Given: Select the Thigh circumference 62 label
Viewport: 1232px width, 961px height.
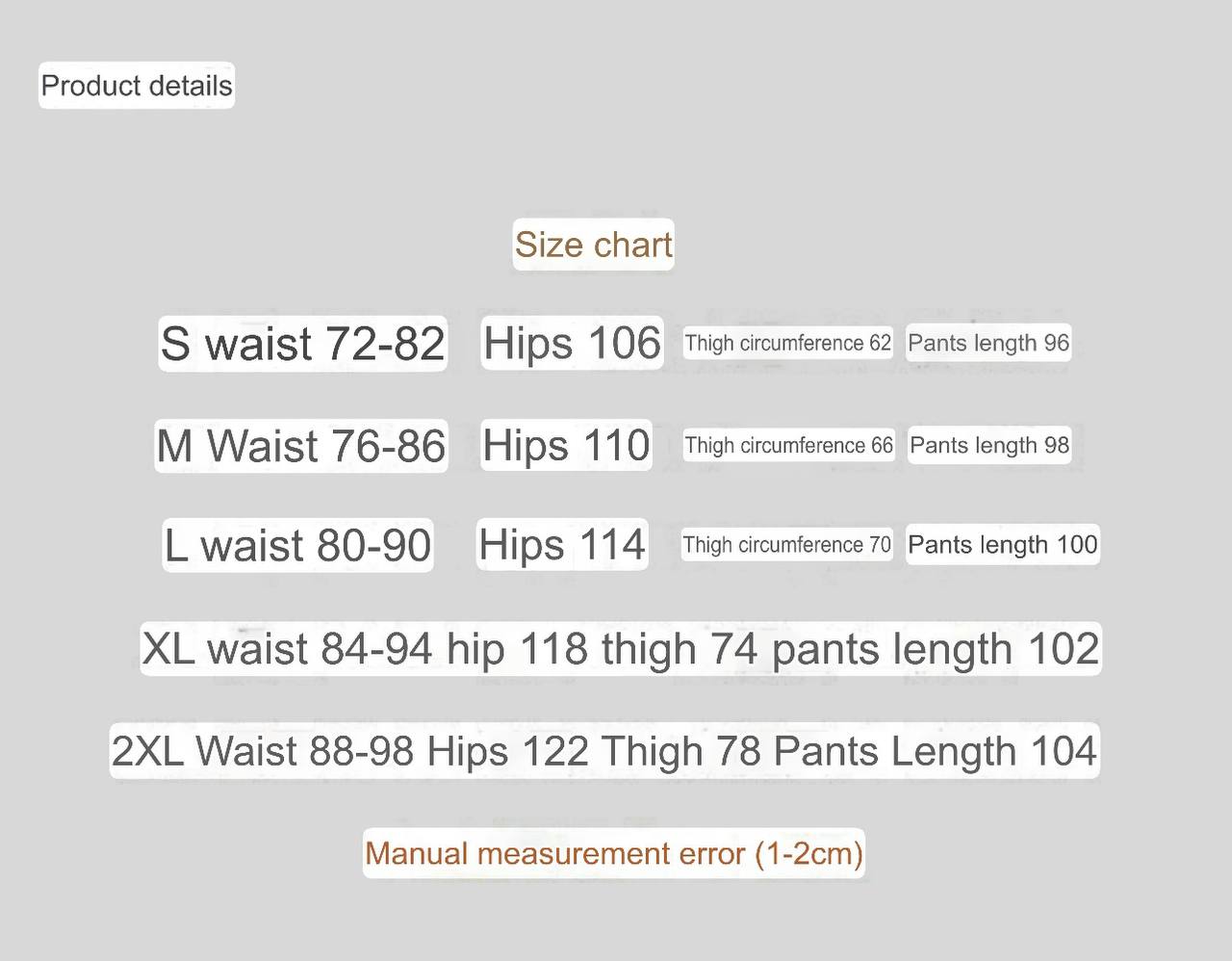Looking at the screenshot, I should 787,343.
